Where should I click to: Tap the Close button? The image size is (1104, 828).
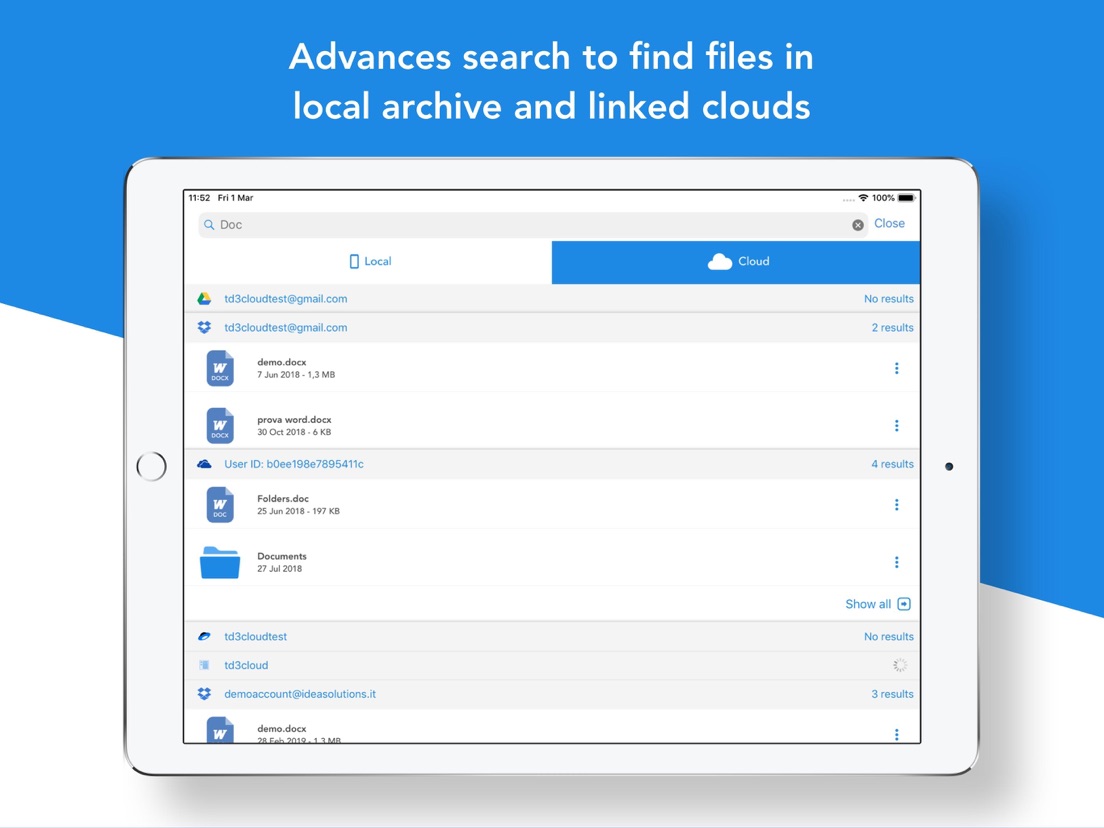(889, 223)
